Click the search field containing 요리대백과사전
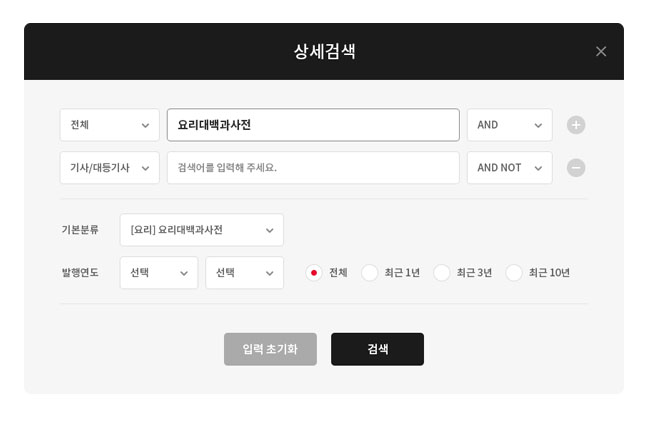This screenshot has height=421, width=648. 313,125
